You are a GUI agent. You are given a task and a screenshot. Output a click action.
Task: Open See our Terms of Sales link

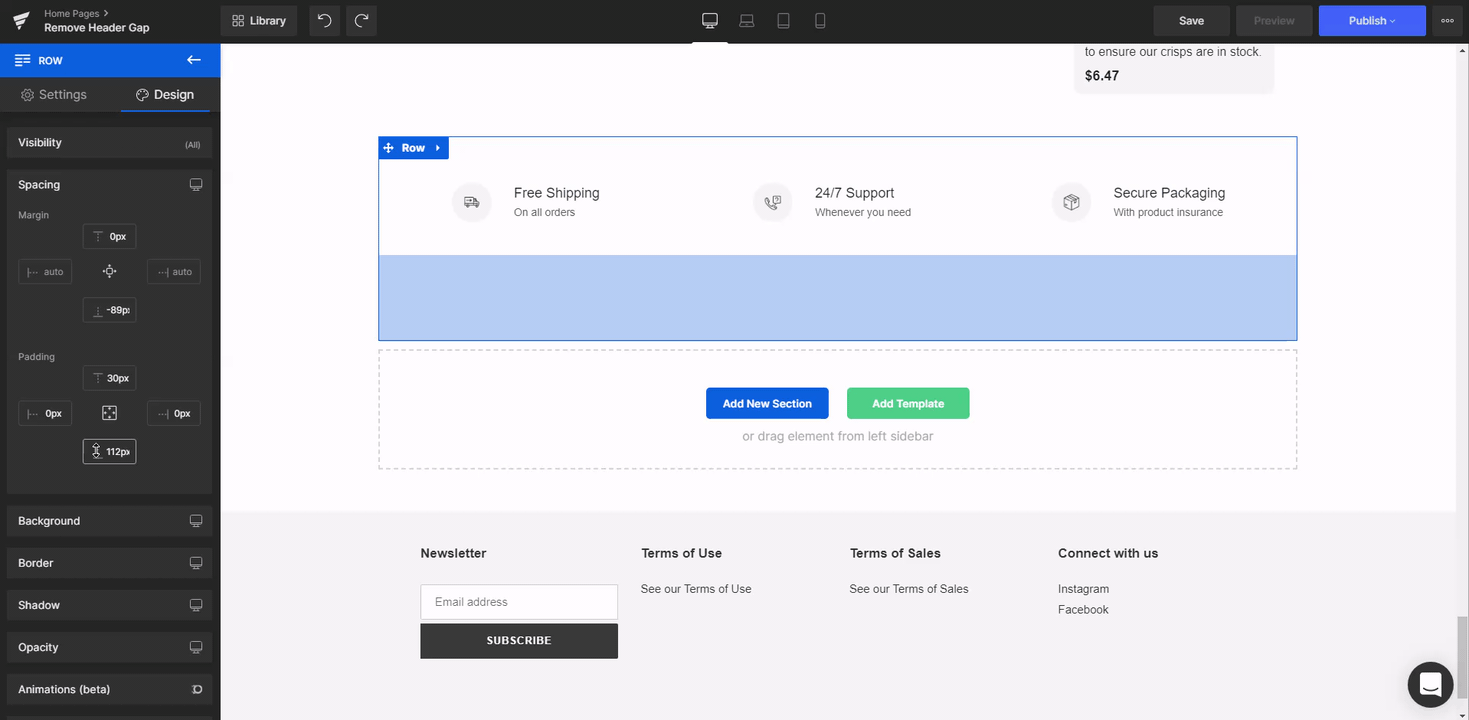[909, 589]
